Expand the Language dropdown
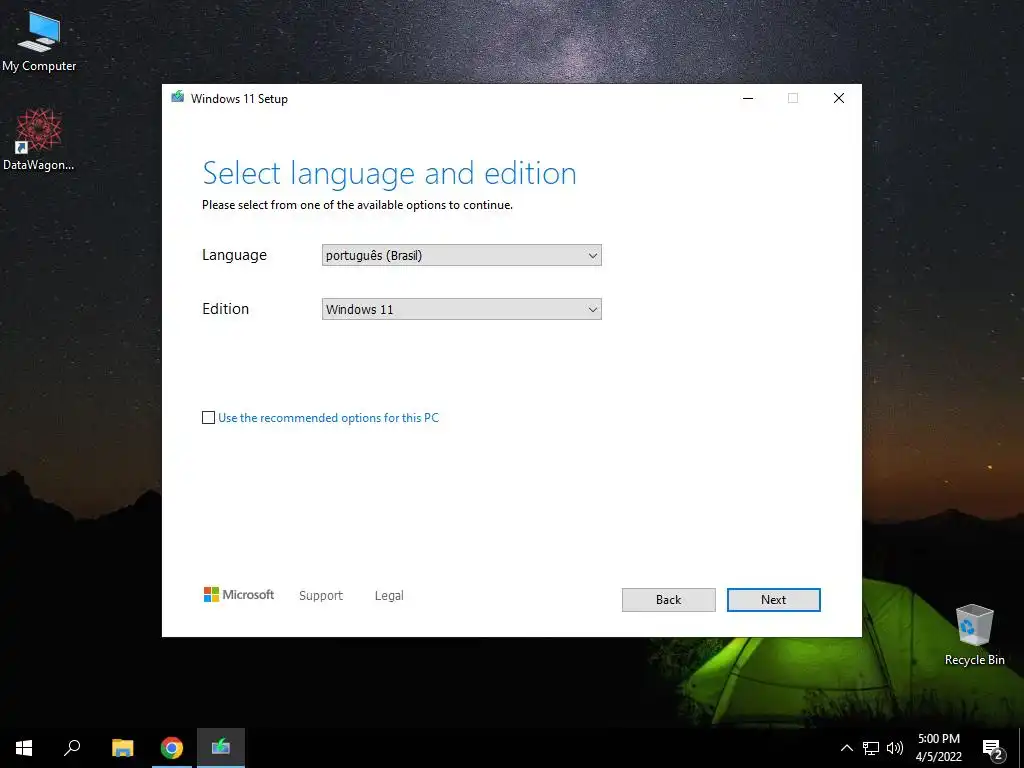Screen dimensions: 1024x768 click(x=462, y=255)
